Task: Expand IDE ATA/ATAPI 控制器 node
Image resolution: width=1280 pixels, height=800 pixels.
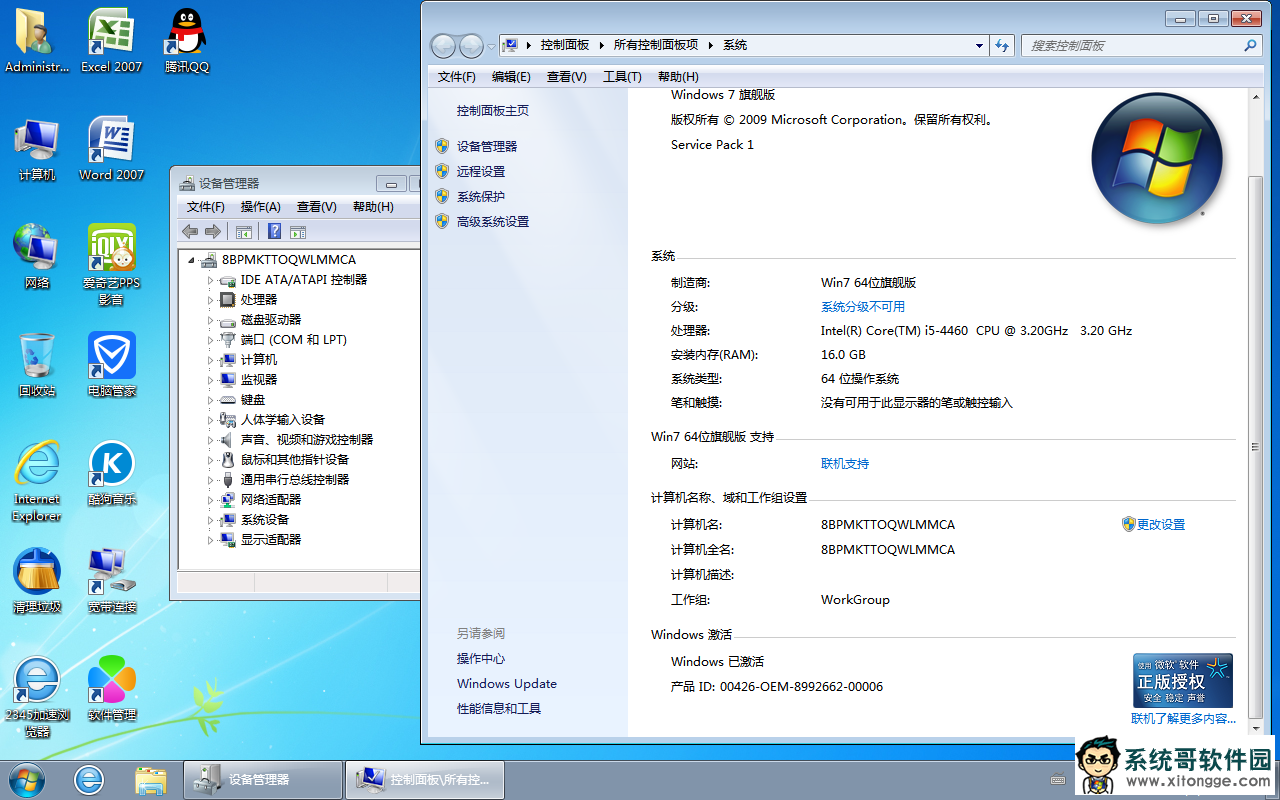Action: 210,280
